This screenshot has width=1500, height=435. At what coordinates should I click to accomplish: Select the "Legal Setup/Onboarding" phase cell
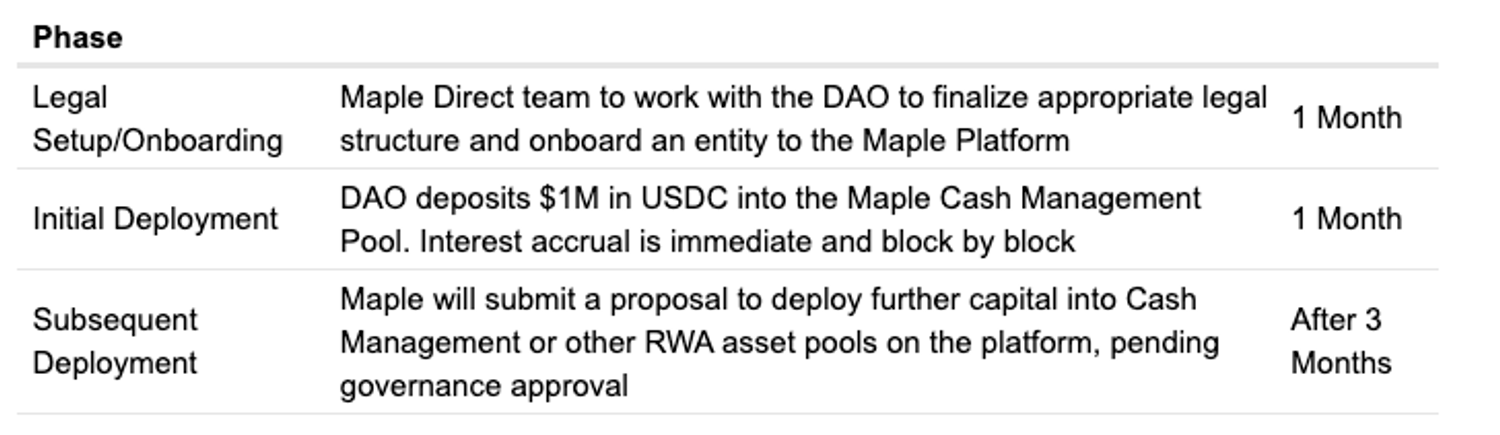click(157, 119)
